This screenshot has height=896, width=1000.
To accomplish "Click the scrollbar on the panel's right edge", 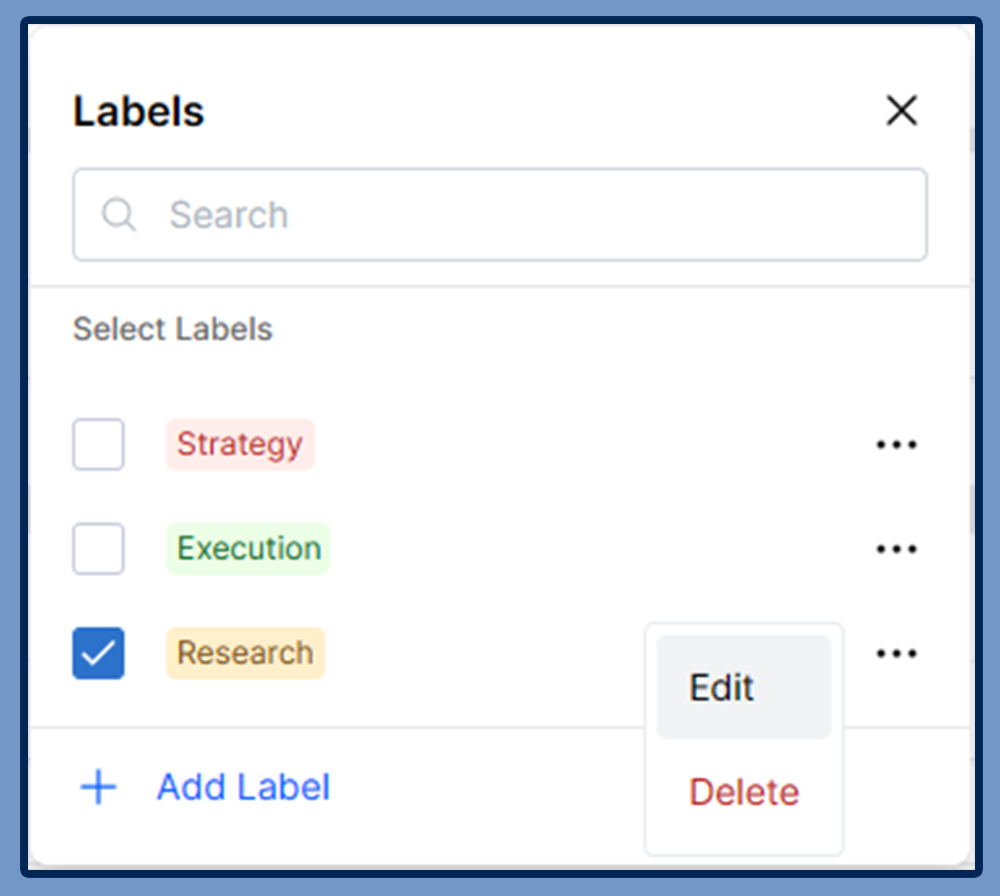I will point(971,510).
